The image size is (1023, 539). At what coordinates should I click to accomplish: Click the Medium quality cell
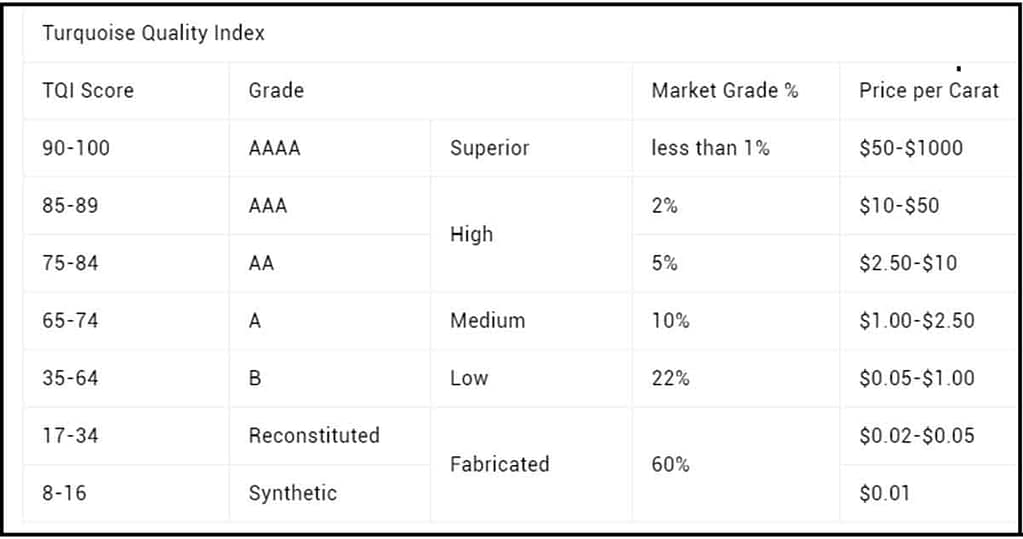(487, 321)
